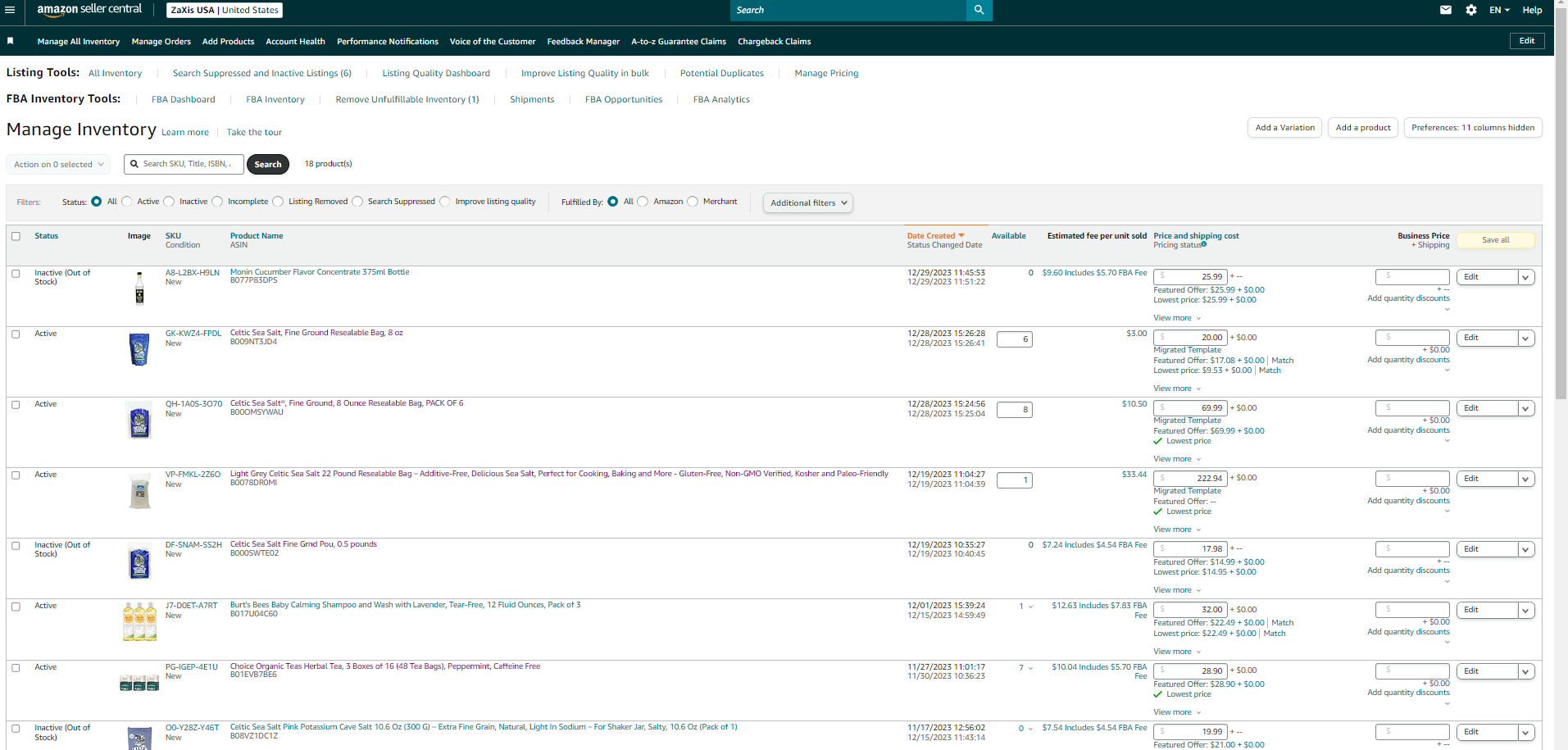Click Edit button for Choice Organic Teas row
Image resolution: width=1568 pixels, height=750 pixels.
tap(1487, 671)
